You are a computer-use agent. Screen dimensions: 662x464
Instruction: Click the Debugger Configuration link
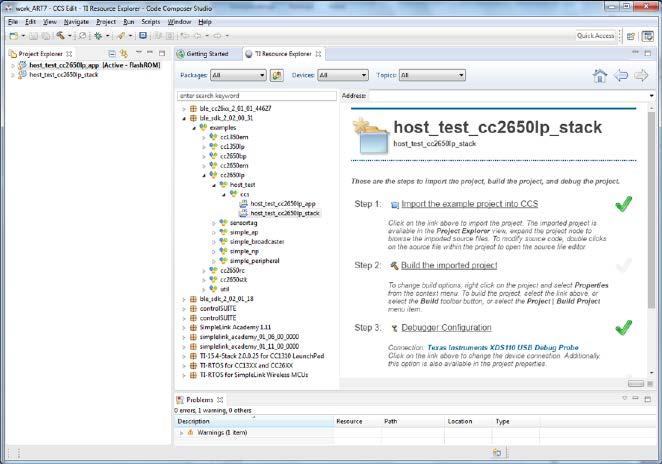[446, 327]
